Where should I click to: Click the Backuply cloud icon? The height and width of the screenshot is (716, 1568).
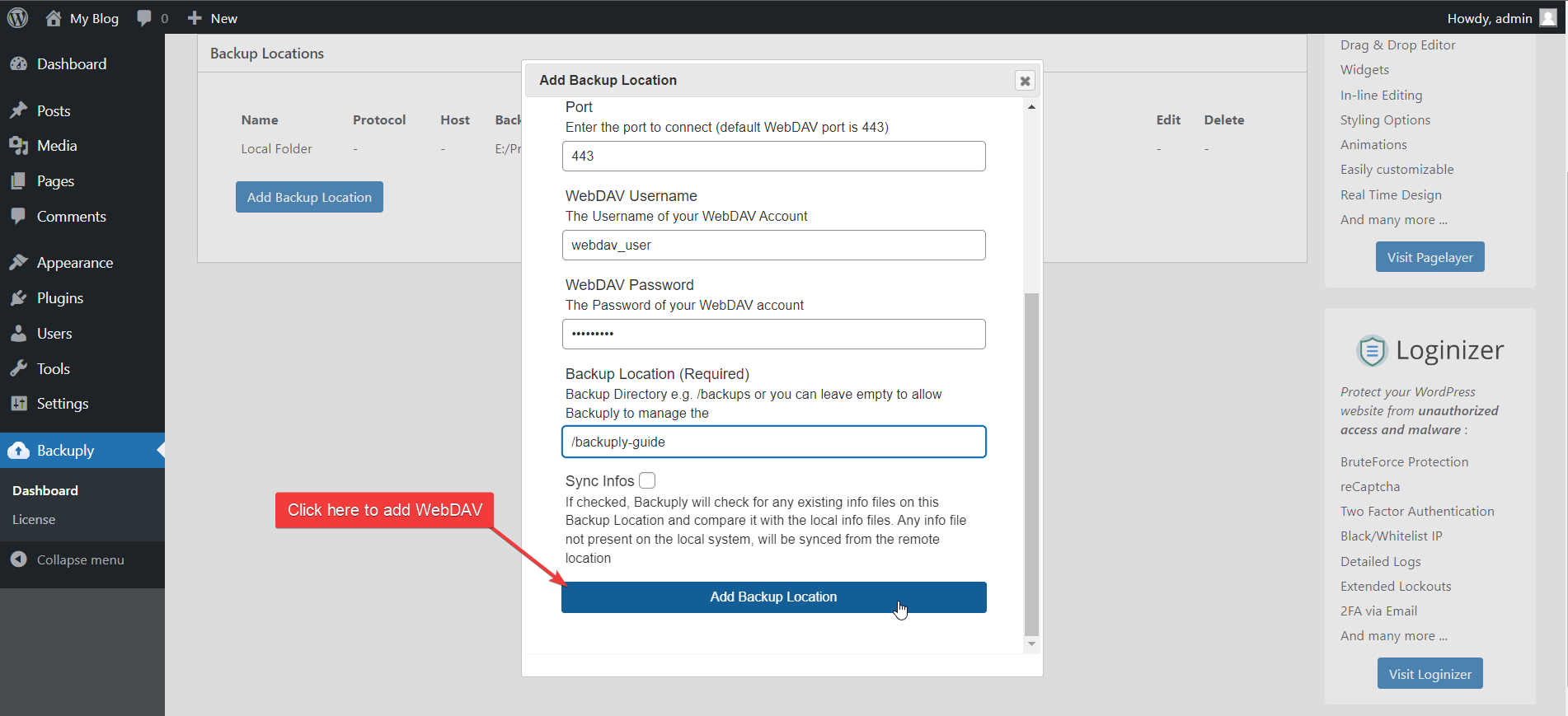18,451
